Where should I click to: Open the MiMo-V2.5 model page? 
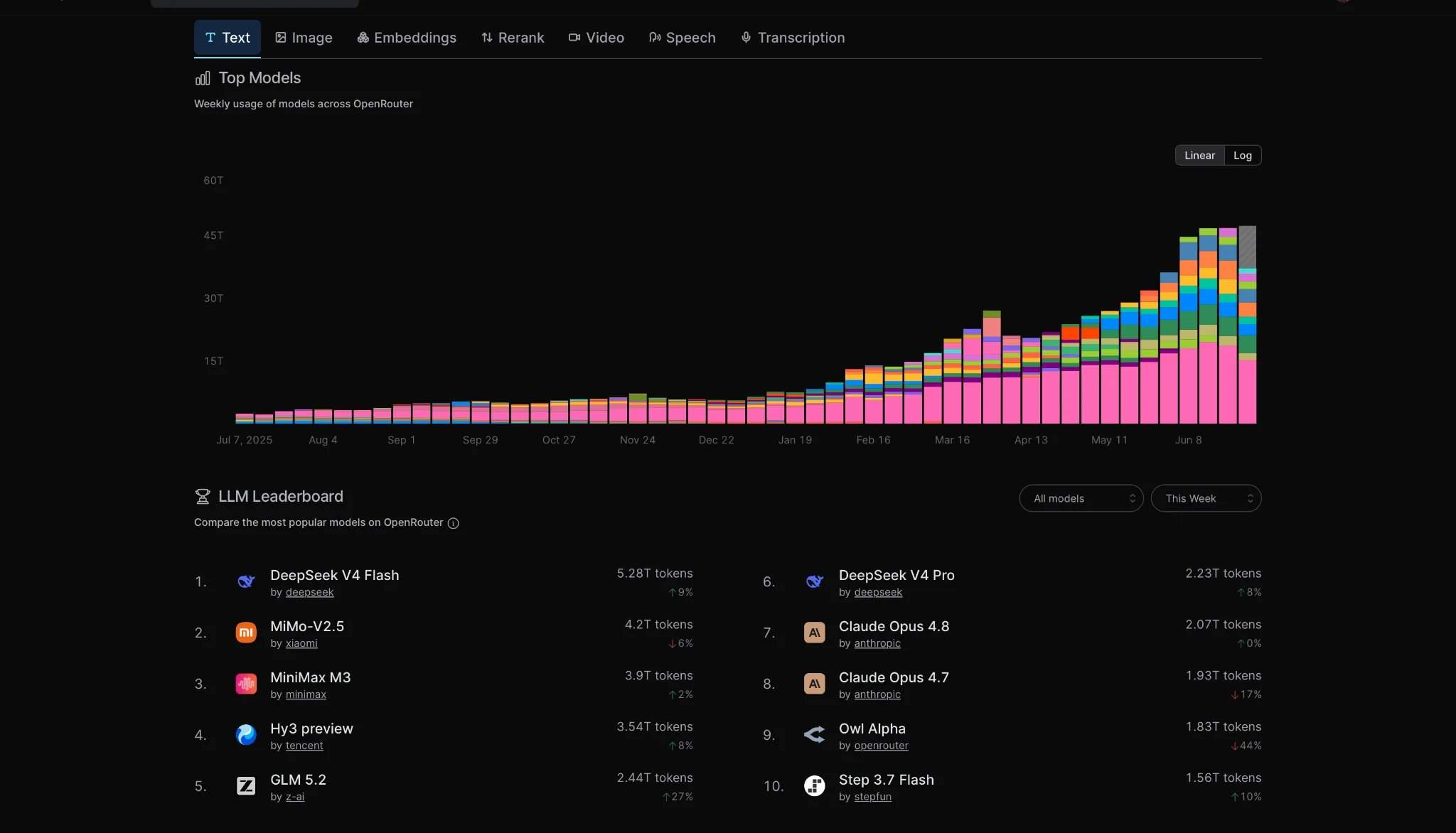(x=307, y=626)
